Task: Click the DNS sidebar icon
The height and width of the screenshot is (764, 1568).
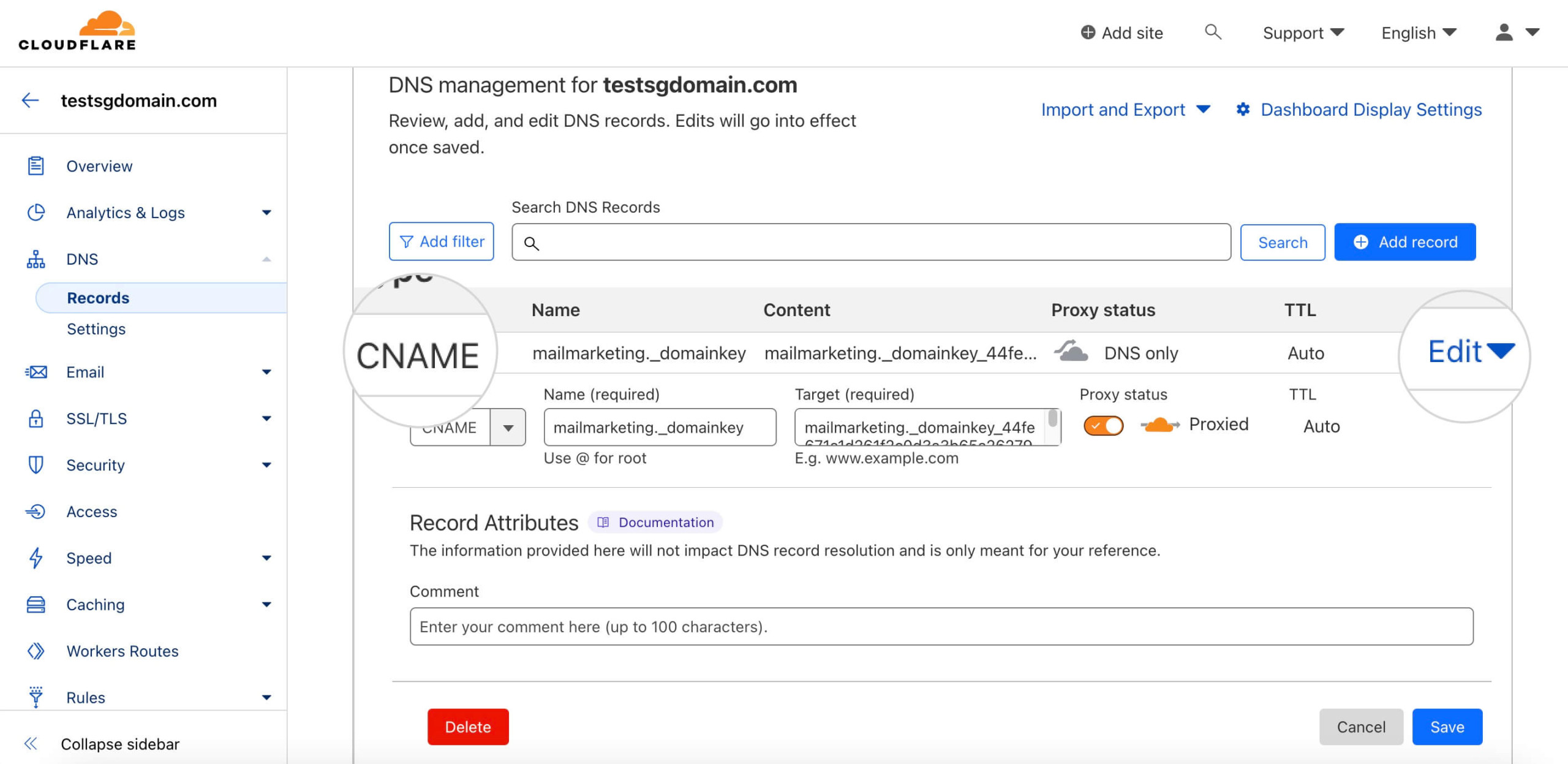Action: 36,259
